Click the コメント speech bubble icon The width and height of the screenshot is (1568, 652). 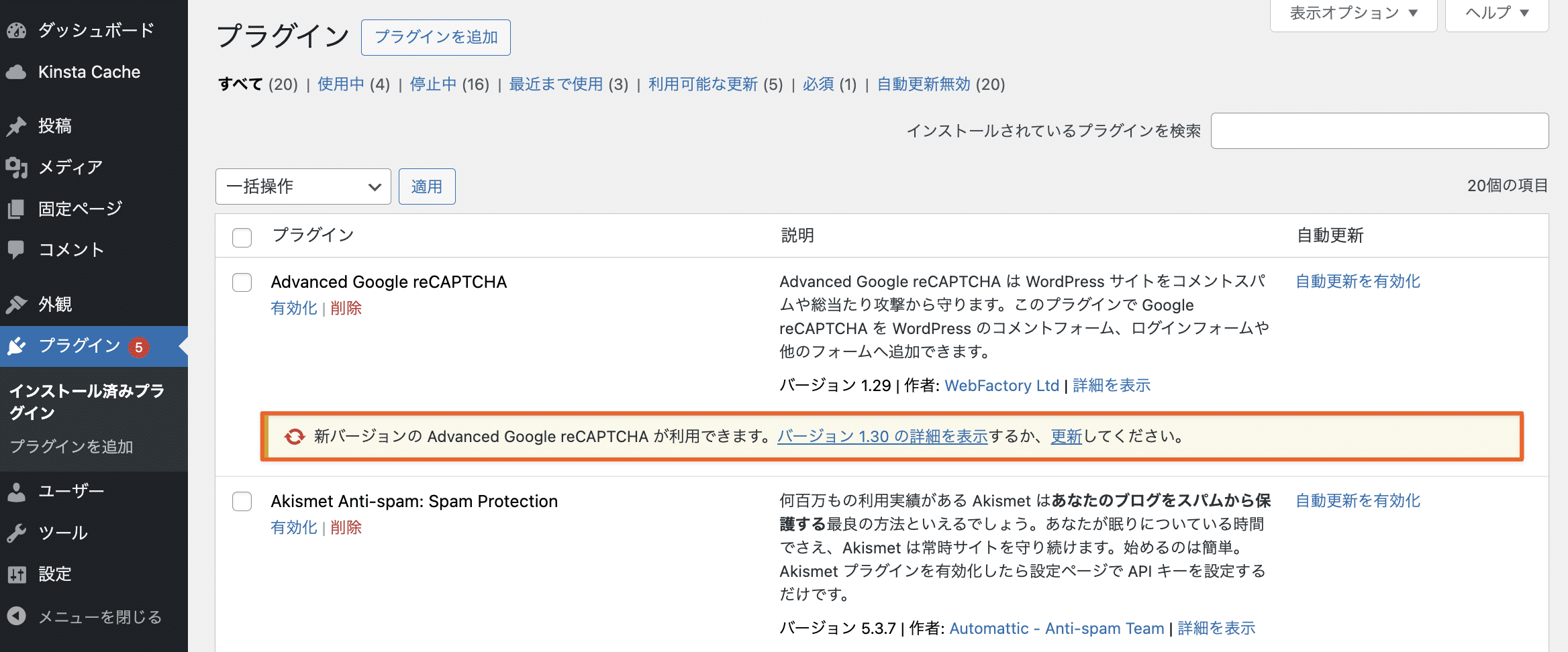[x=16, y=250]
